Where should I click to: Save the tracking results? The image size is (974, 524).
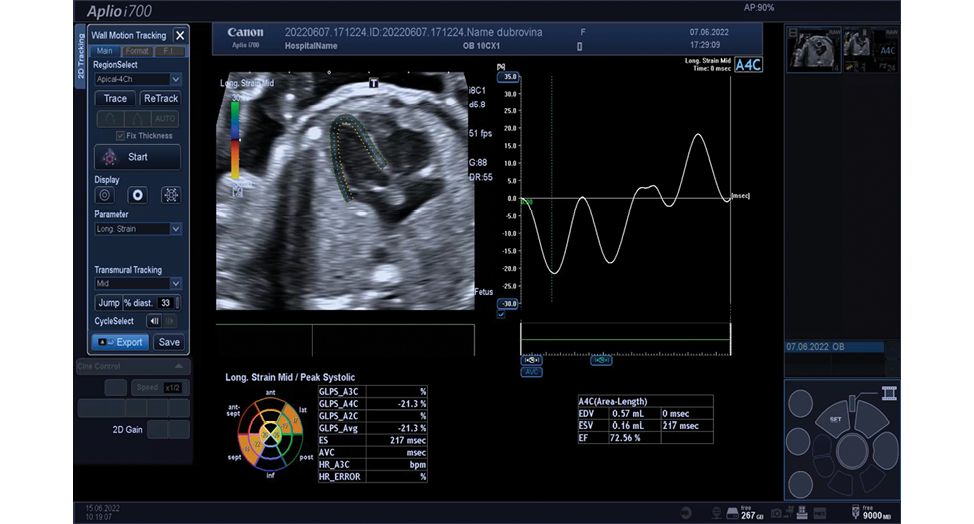pyautogui.click(x=169, y=342)
